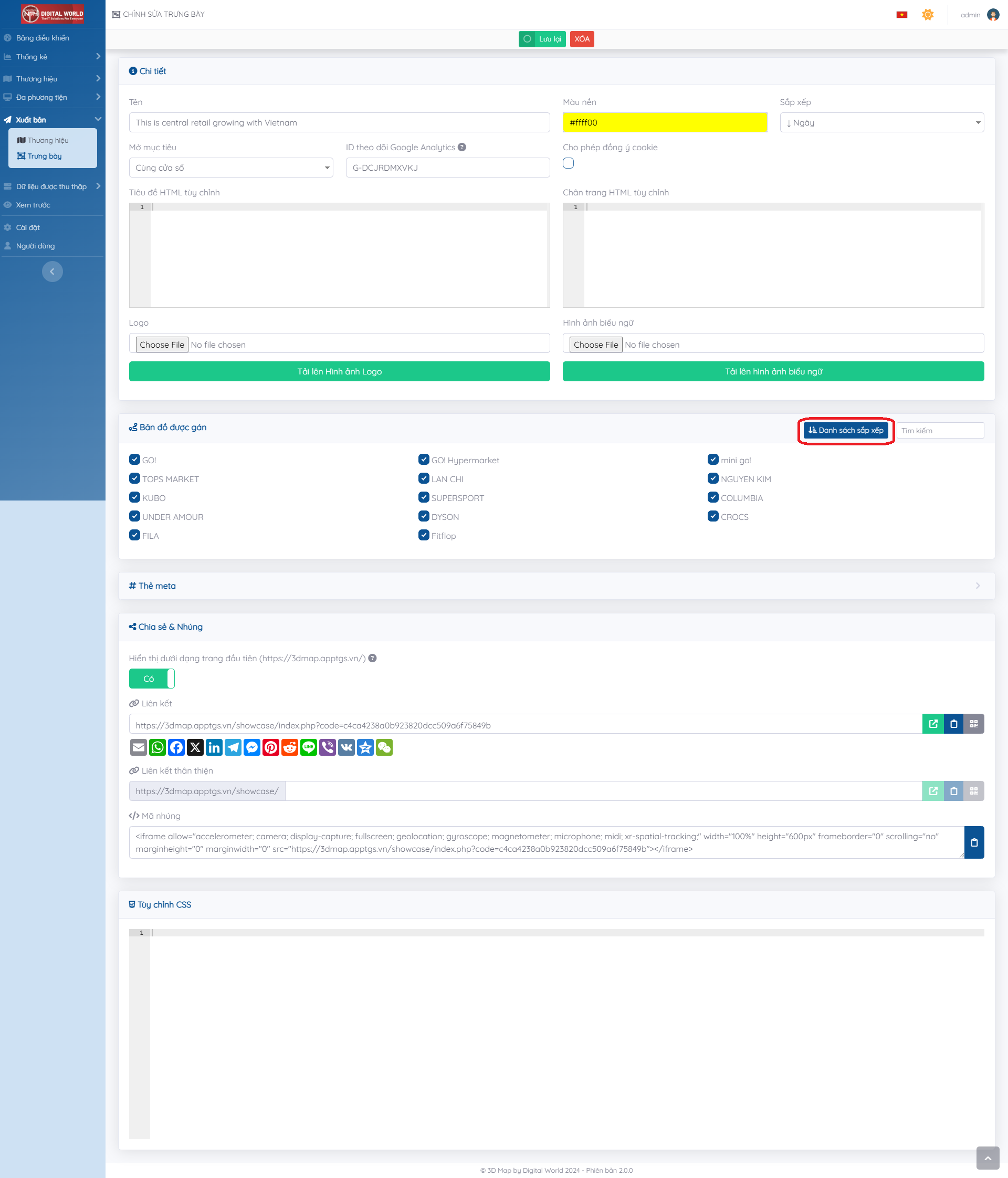Screen dimensions: 1008x1178
Task: Open Mở mục tiêu dropdown
Action: 230,168
